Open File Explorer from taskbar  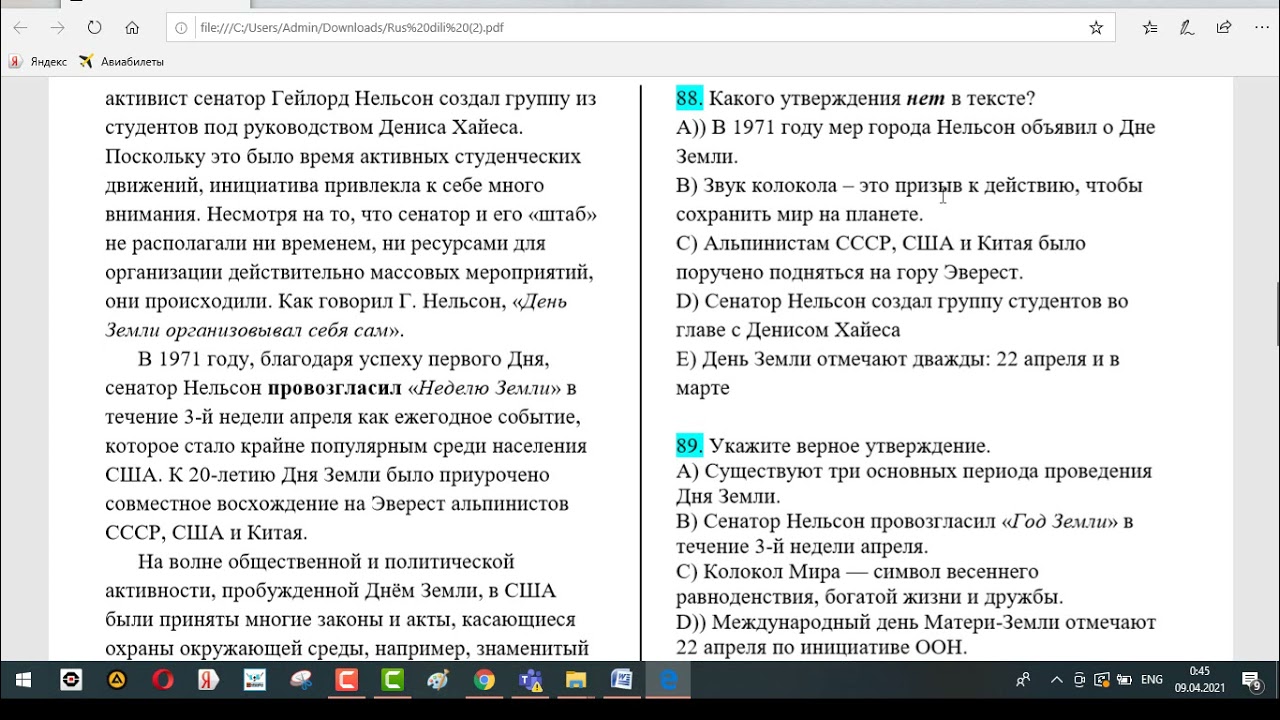click(576, 680)
